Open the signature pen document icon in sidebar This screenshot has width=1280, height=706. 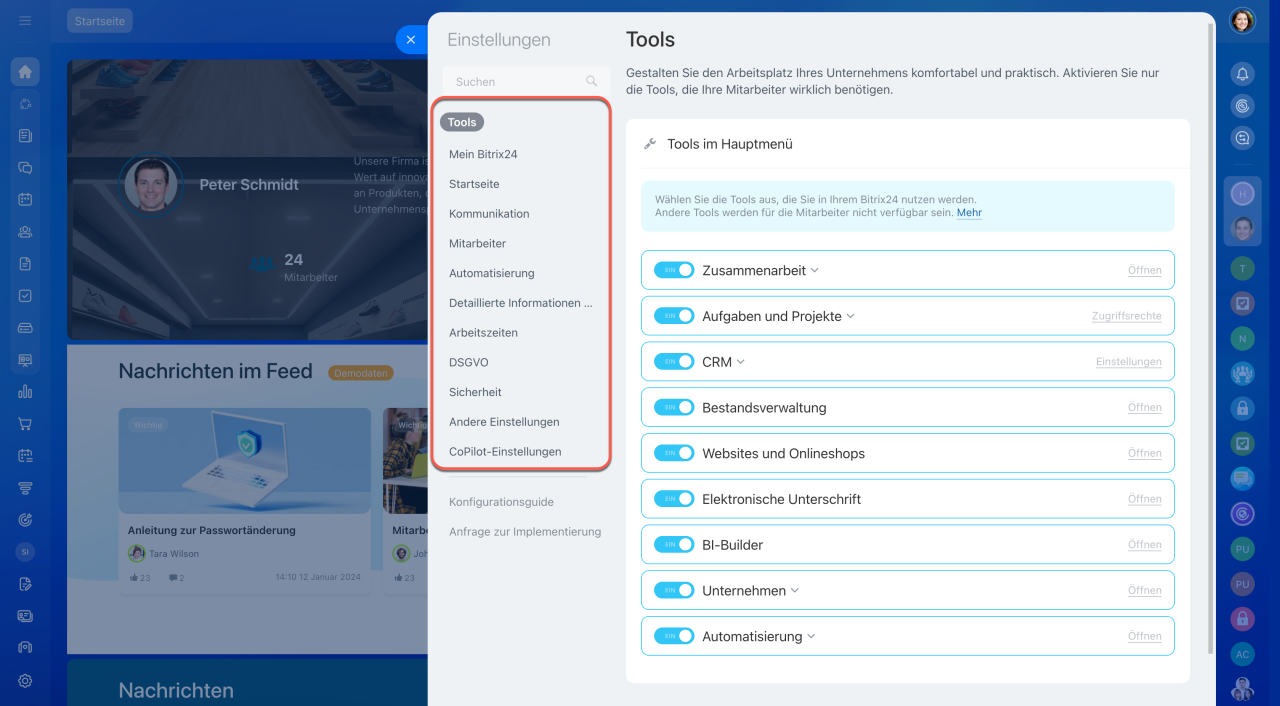(25, 584)
